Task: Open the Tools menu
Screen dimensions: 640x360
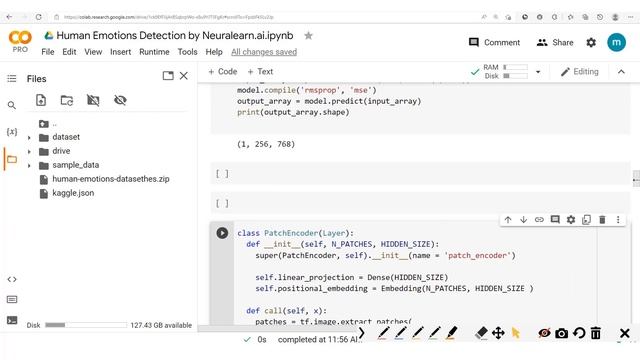Action: pos(187,52)
